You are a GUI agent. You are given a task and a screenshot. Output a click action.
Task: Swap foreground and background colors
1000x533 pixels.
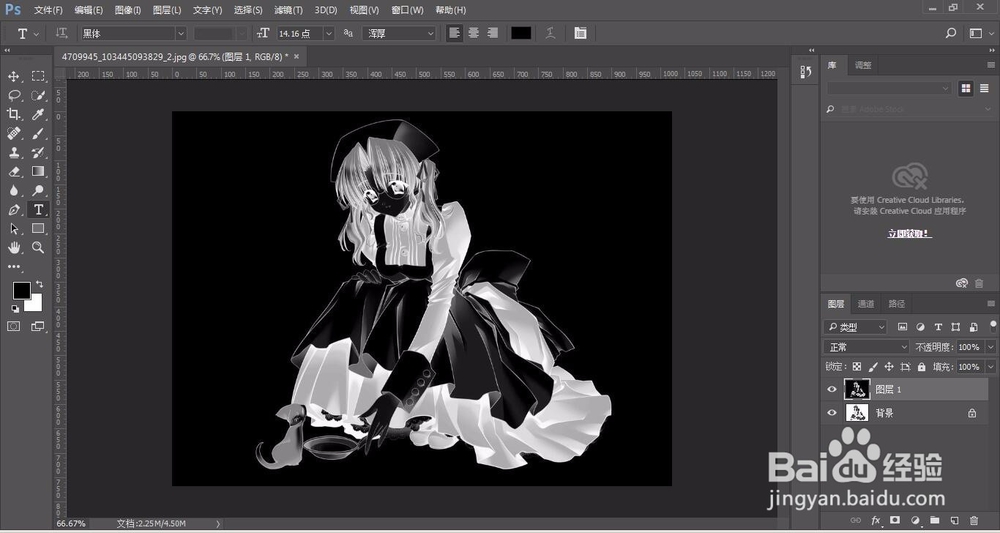pyautogui.click(x=40, y=284)
